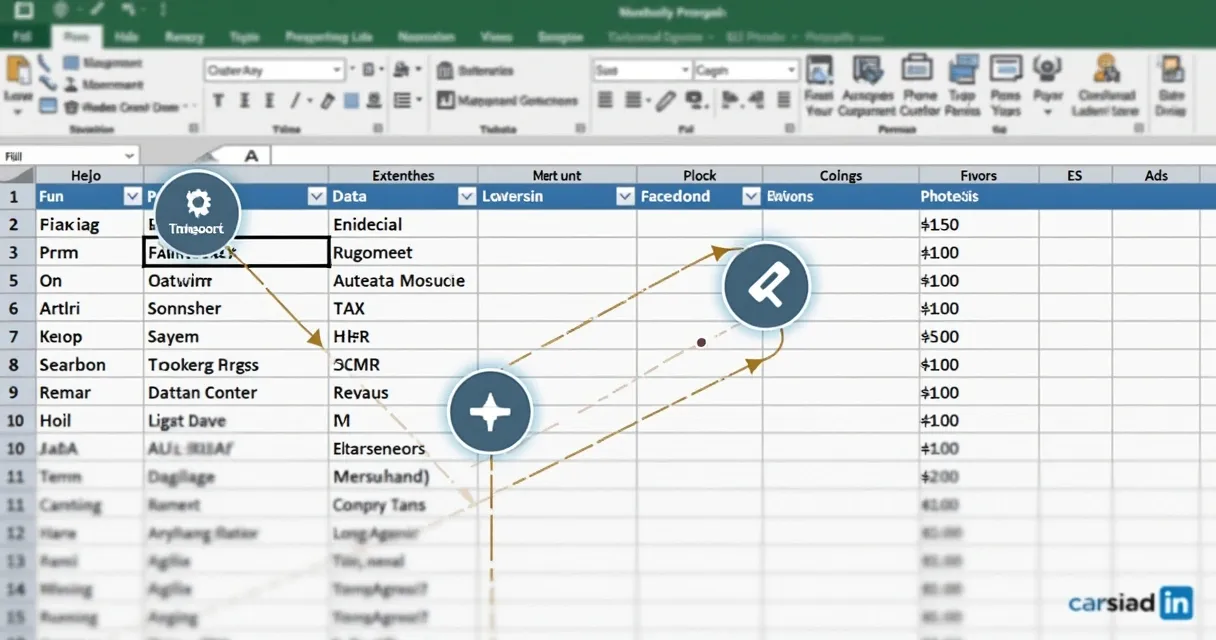Click the pencil icon in the alignment group
This screenshot has height=640, width=1216.
pyautogui.click(x=664, y=100)
